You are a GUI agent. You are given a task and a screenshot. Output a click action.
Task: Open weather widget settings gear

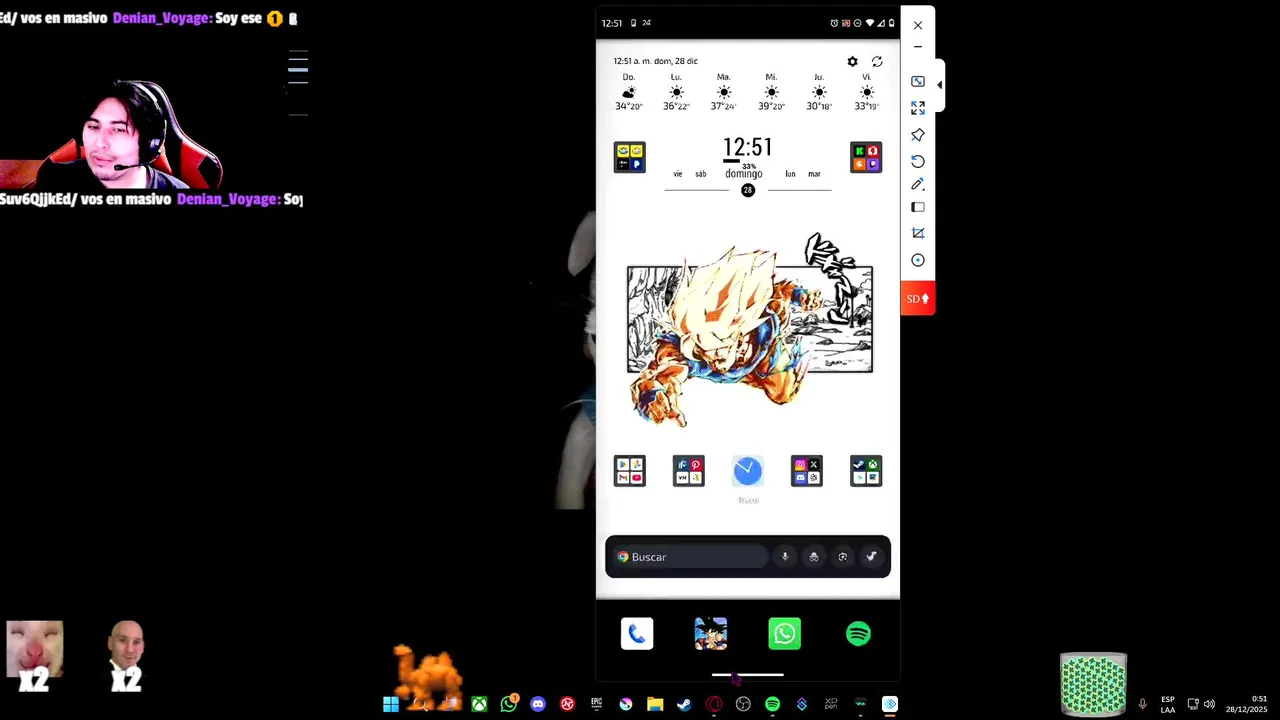pos(853,62)
